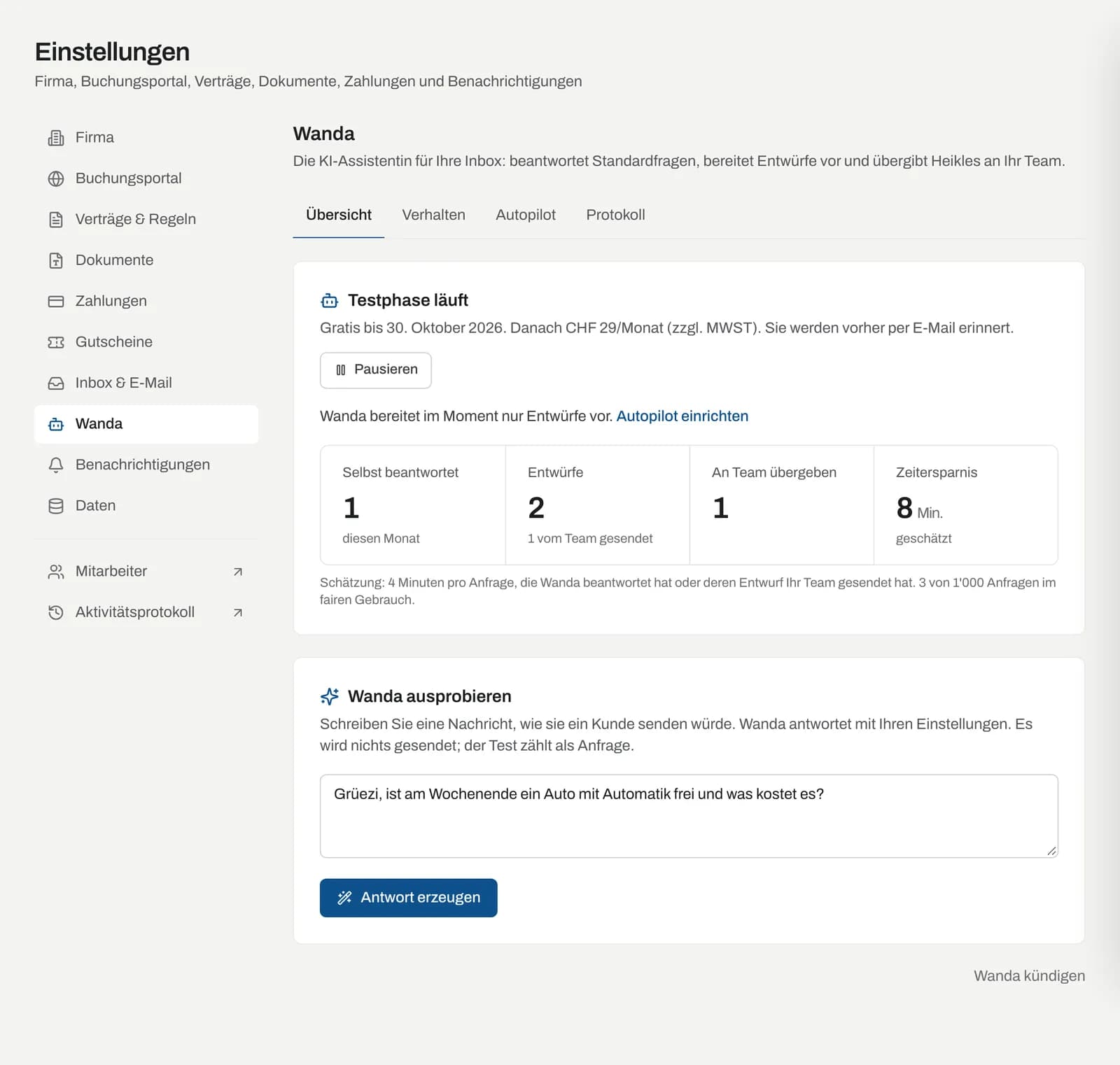Click the Daten database icon
The height and width of the screenshot is (1065, 1120).
56,506
